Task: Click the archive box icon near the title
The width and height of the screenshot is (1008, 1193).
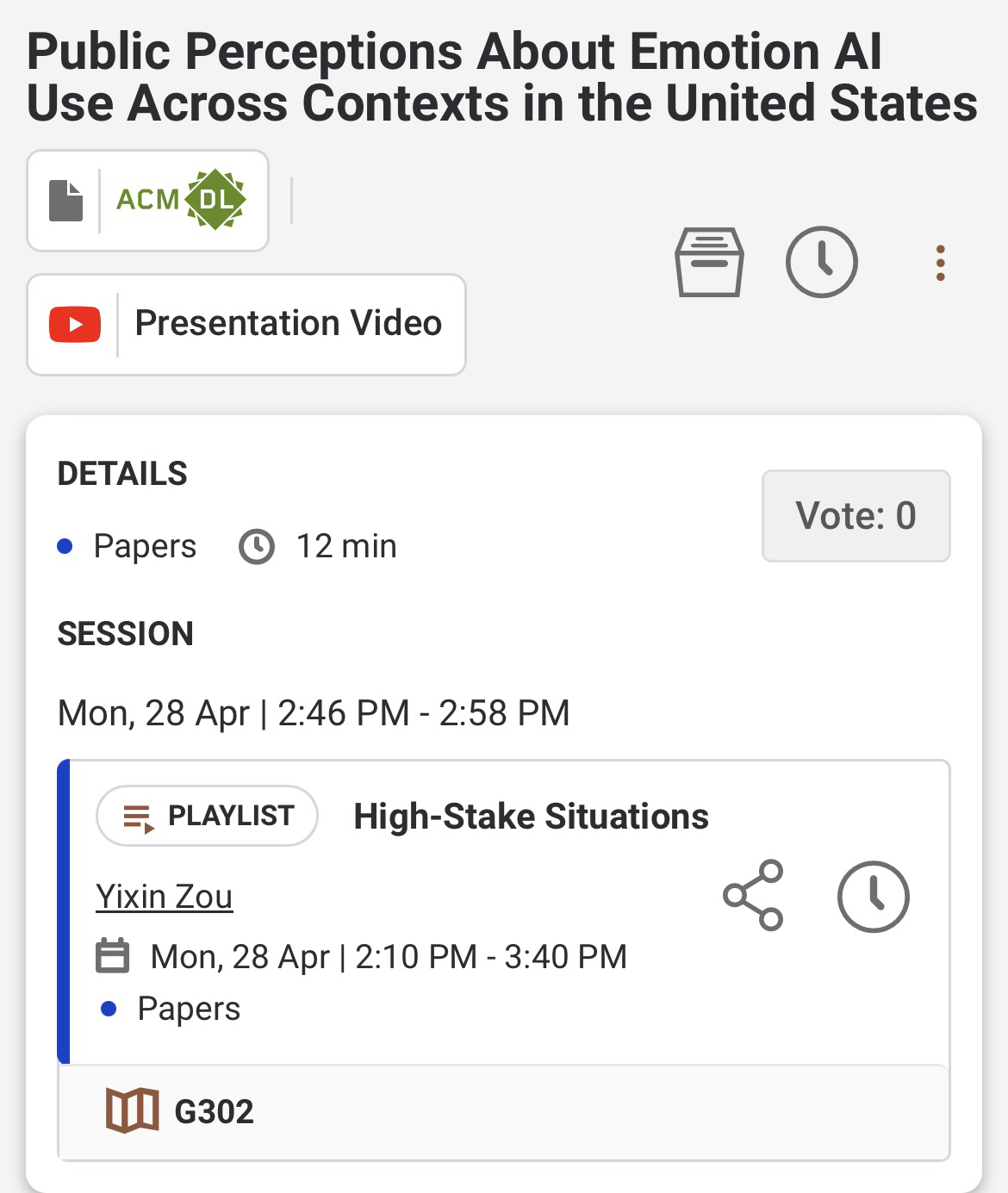Action: coord(708,262)
